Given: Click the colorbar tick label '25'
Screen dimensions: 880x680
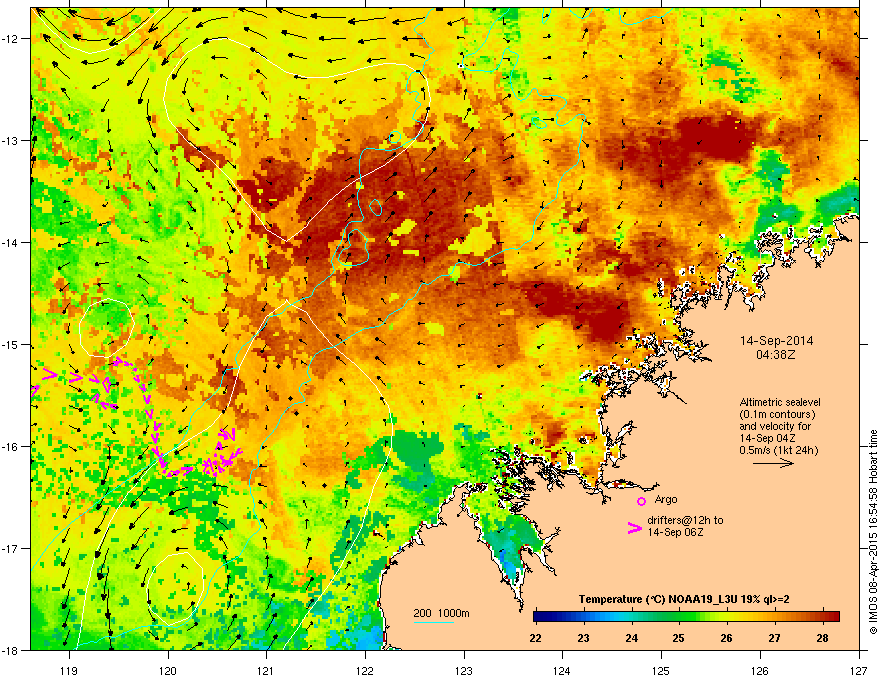Looking at the screenshot, I should click(x=679, y=638).
